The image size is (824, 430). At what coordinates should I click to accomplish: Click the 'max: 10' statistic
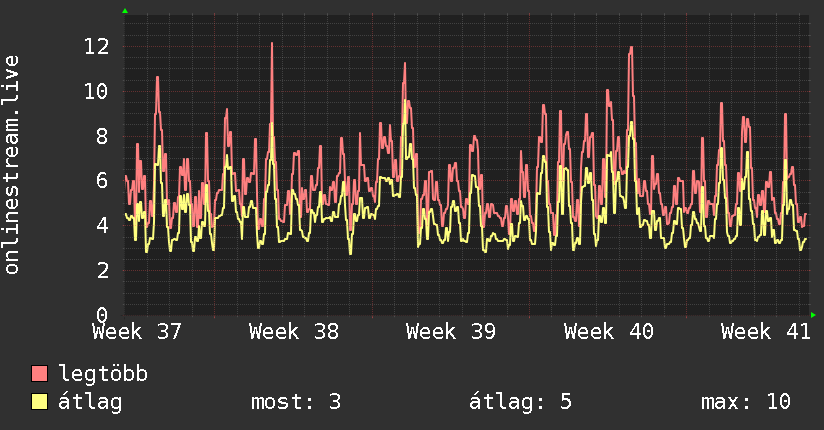pos(746,402)
